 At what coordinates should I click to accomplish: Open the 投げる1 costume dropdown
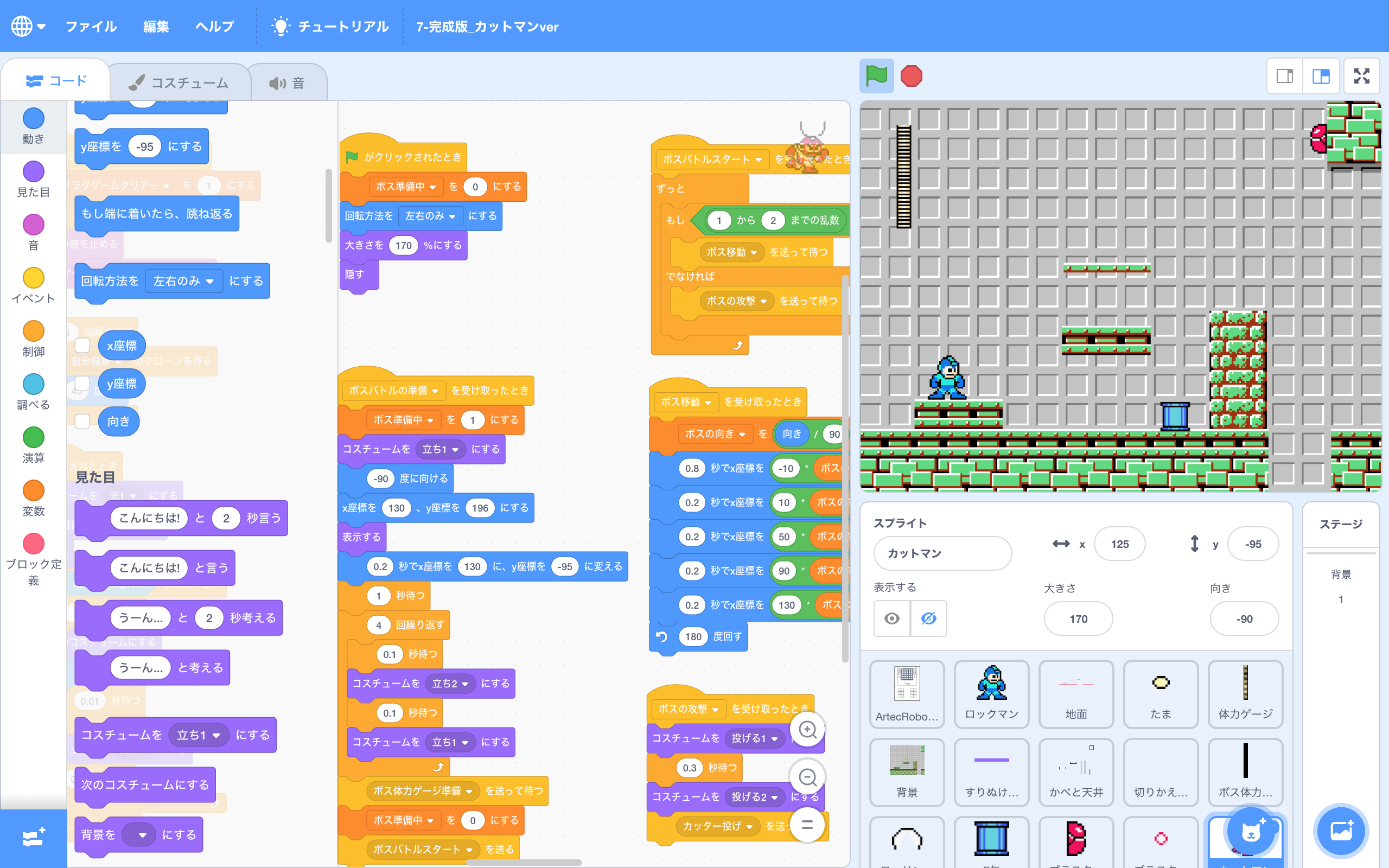pos(755,738)
